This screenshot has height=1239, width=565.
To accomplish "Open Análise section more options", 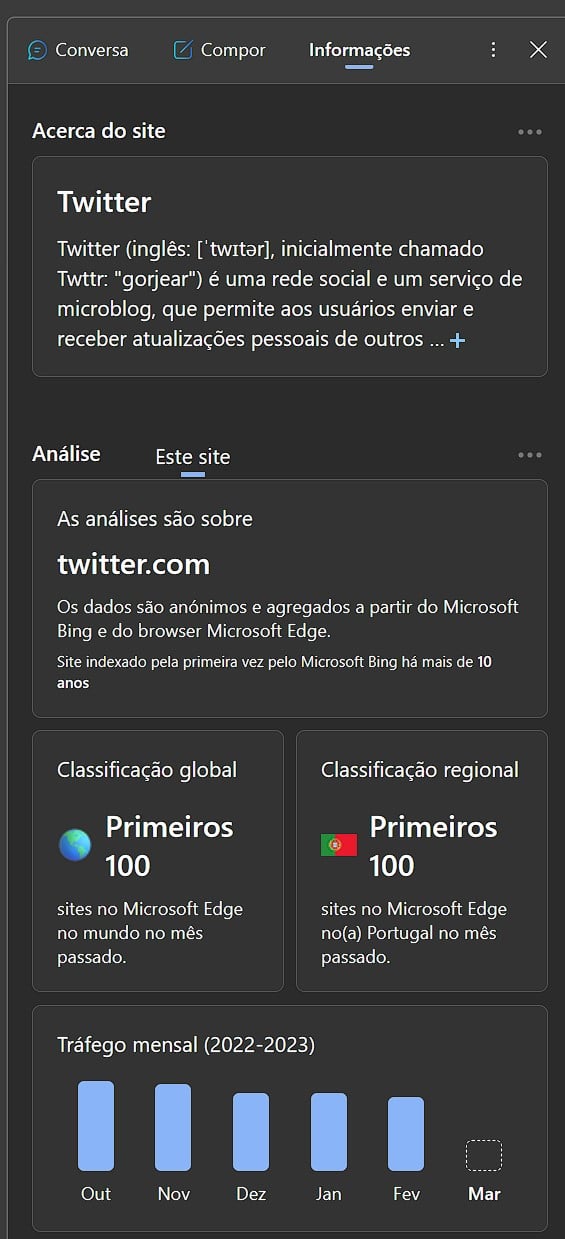I will [x=530, y=455].
